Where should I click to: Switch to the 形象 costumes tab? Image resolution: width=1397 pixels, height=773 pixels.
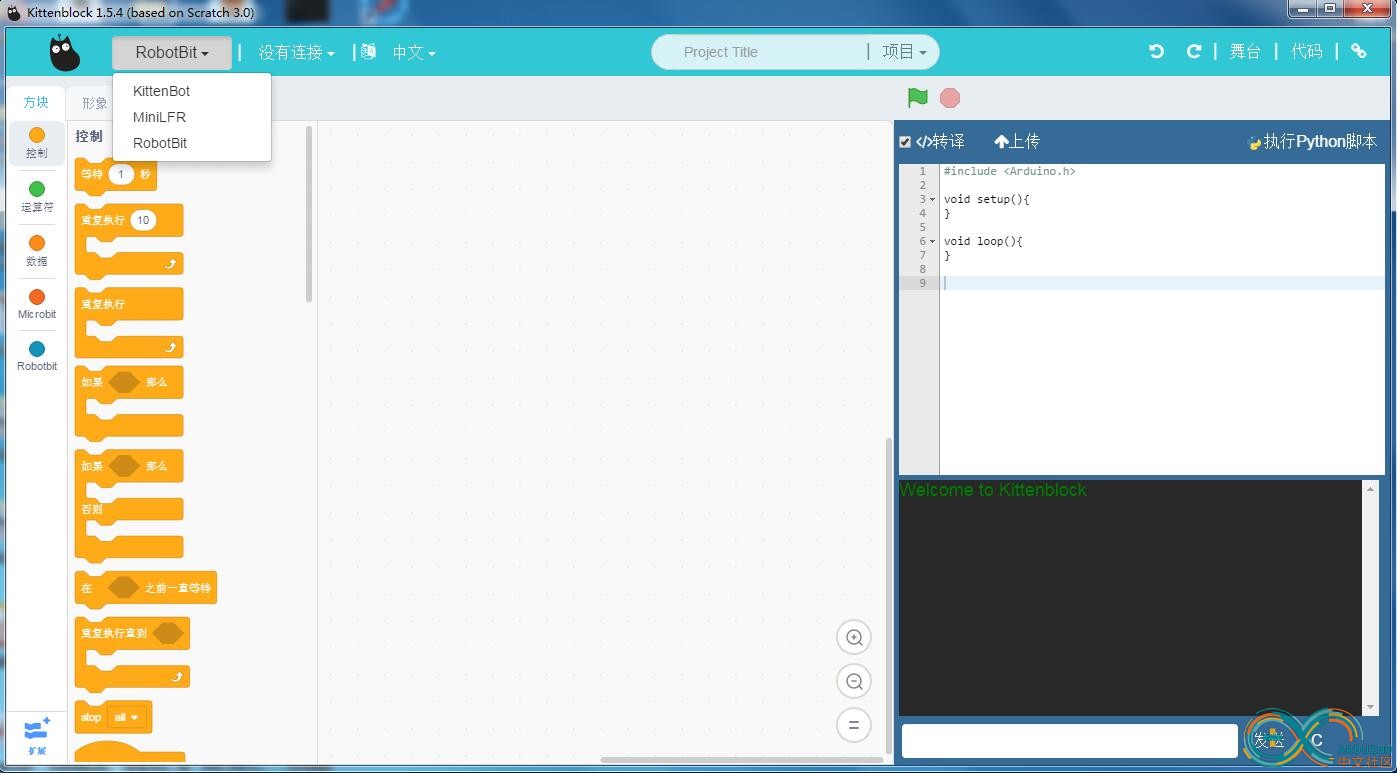95,103
